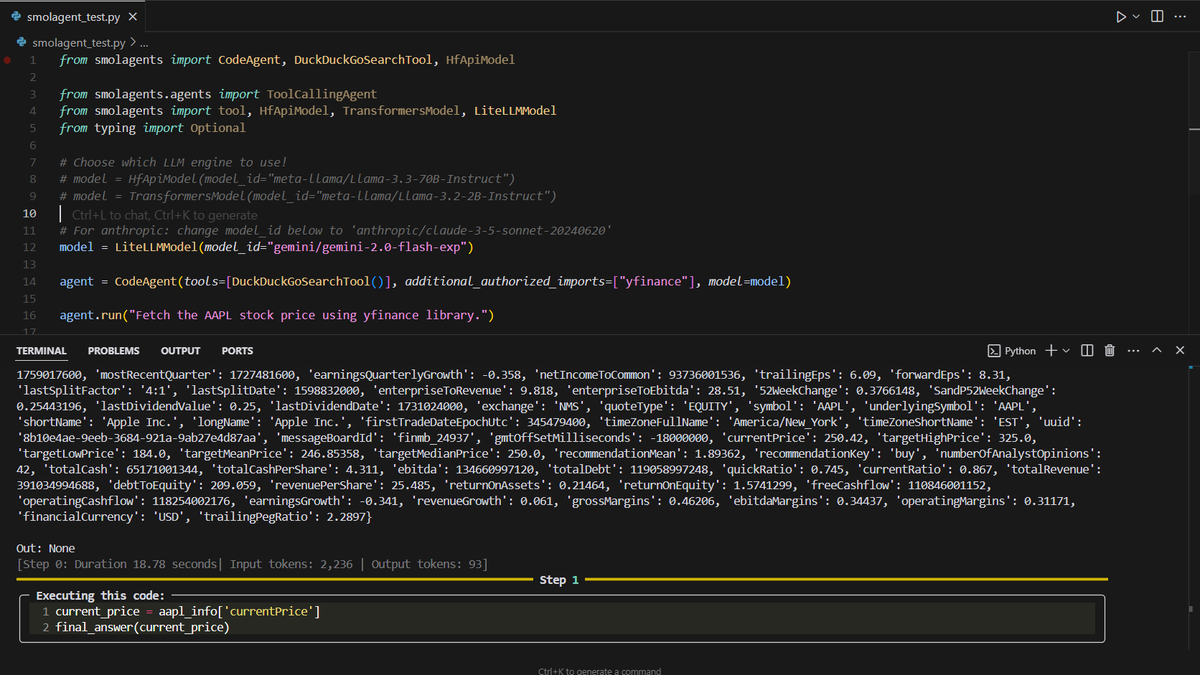Click 'Out: None' in terminal output

[x=46, y=549]
